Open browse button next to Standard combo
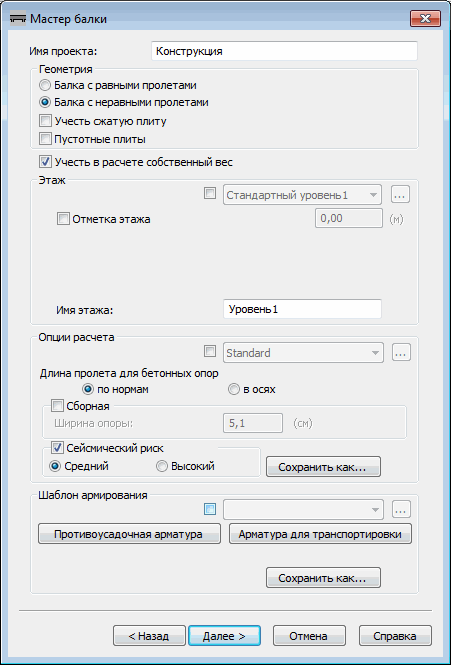The image size is (451, 665). point(401,352)
